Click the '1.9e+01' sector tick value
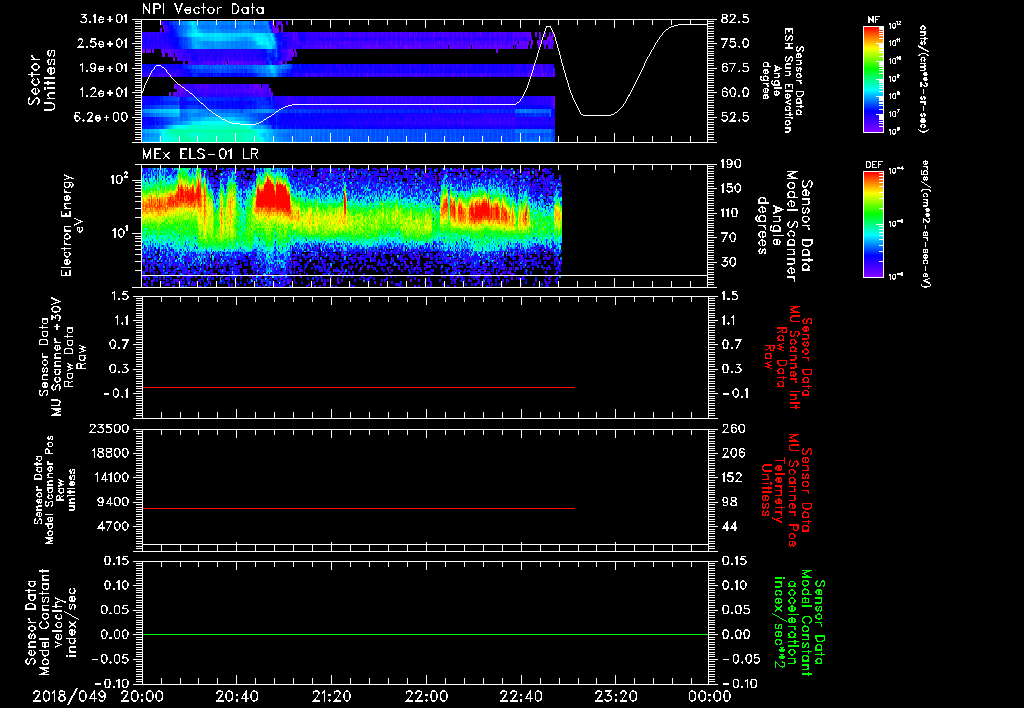Screen dimensions: 1024x708 coord(103,68)
